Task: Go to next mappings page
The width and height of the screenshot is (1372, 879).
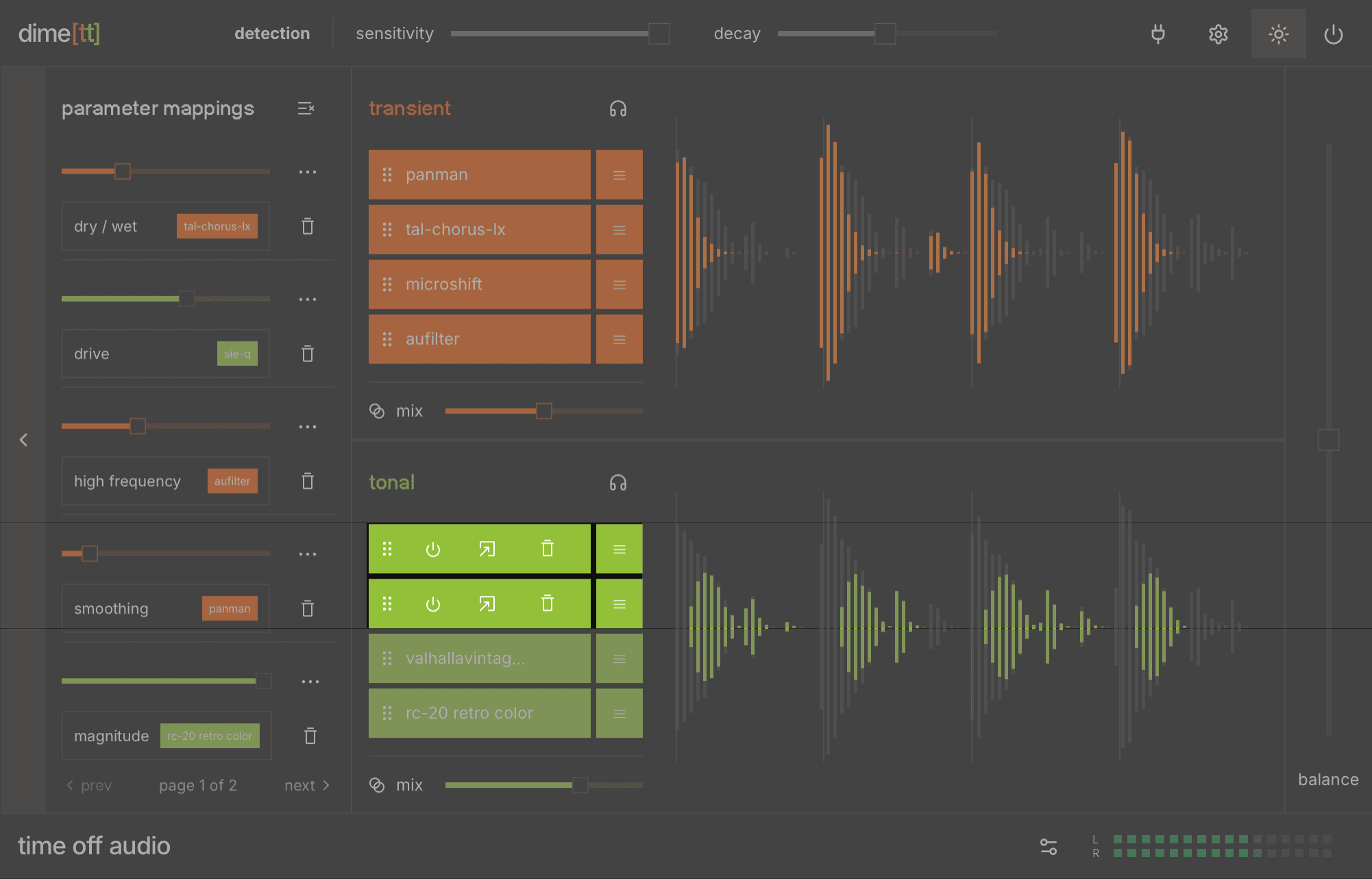Action: coord(306,785)
